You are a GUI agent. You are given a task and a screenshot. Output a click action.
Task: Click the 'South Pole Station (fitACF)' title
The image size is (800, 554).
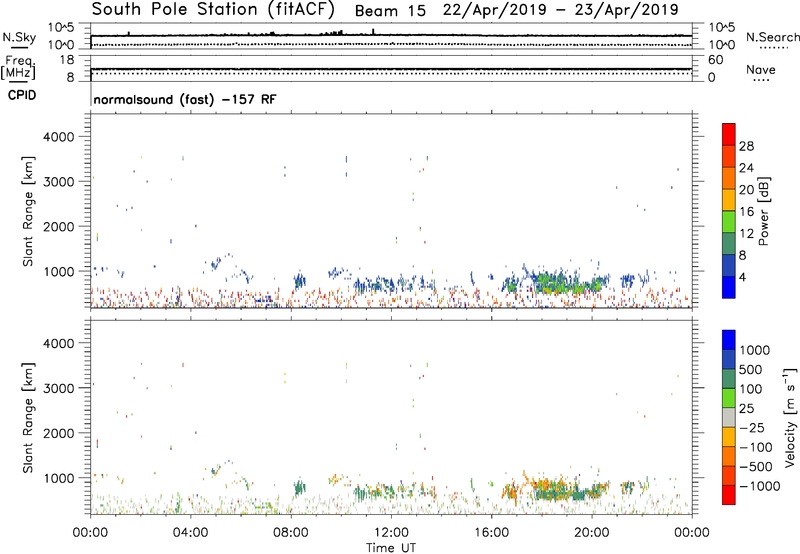click(x=213, y=10)
